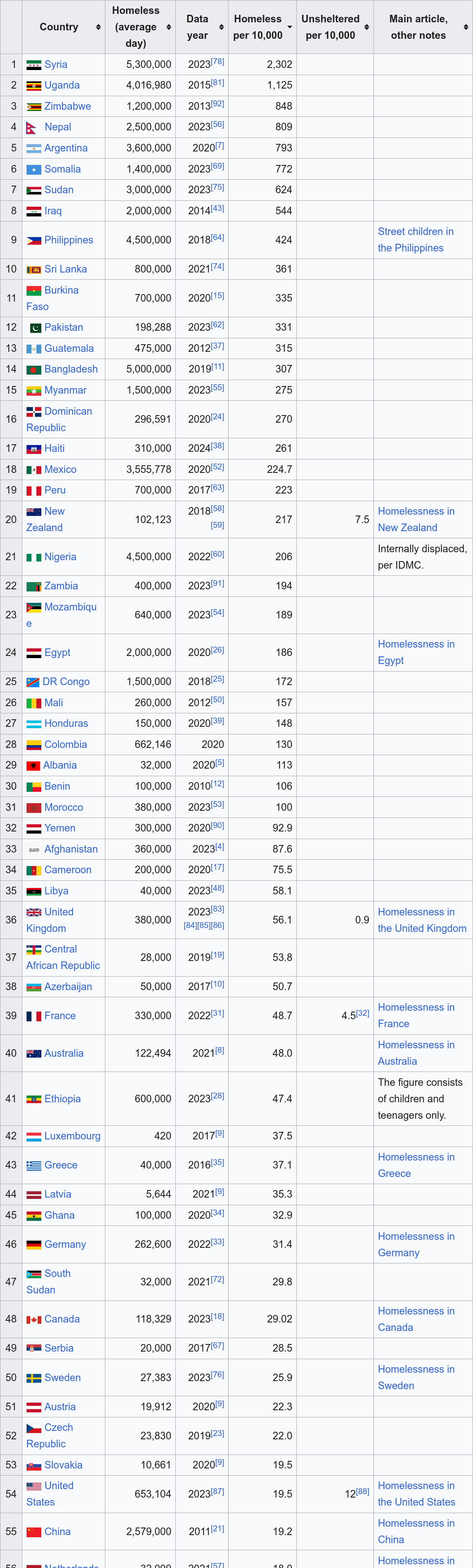Viewport: 473px width, 1568px height.
Task: Open the Syria country link
Action: [x=56, y=65]
